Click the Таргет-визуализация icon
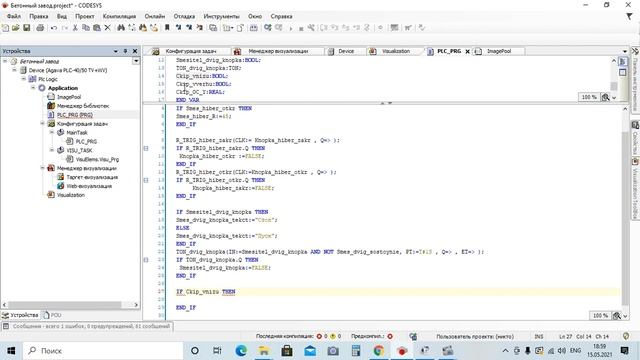Viewport: 640px width, 360px height. point(60,177)
